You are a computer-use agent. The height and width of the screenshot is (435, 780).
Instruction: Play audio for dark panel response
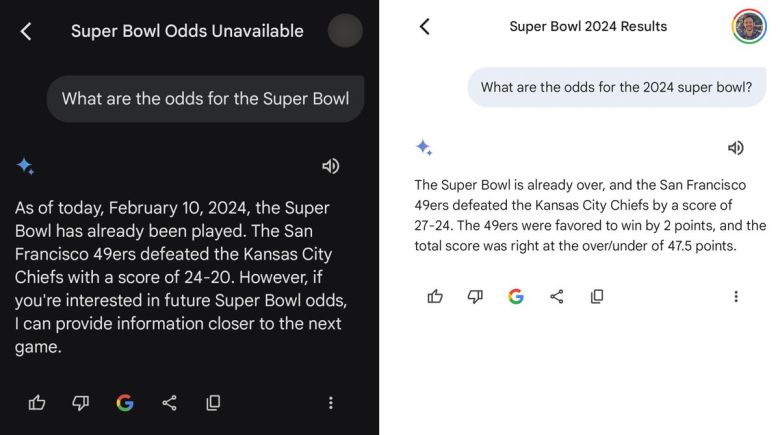(330, 166)
